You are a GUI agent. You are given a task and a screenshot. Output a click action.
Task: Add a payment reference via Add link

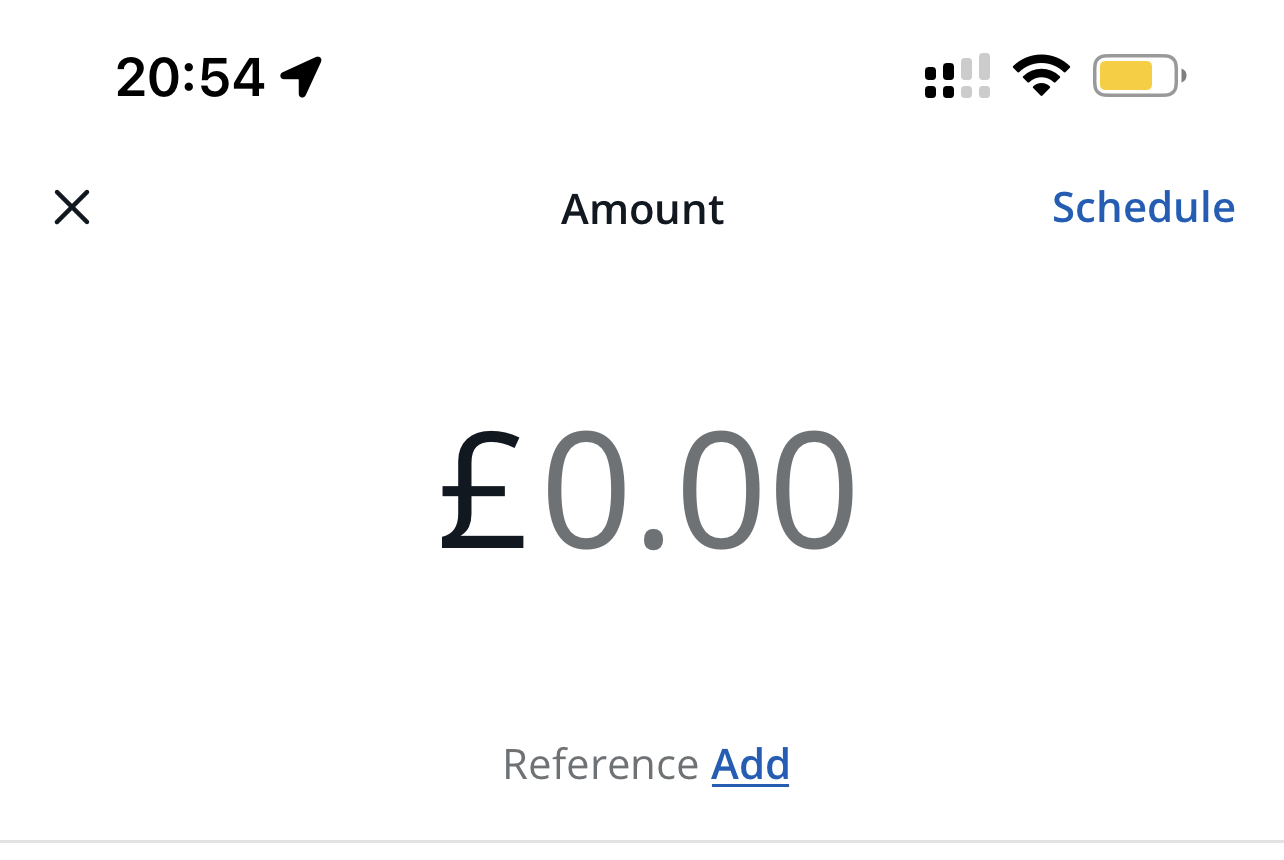tap(750, 765)
